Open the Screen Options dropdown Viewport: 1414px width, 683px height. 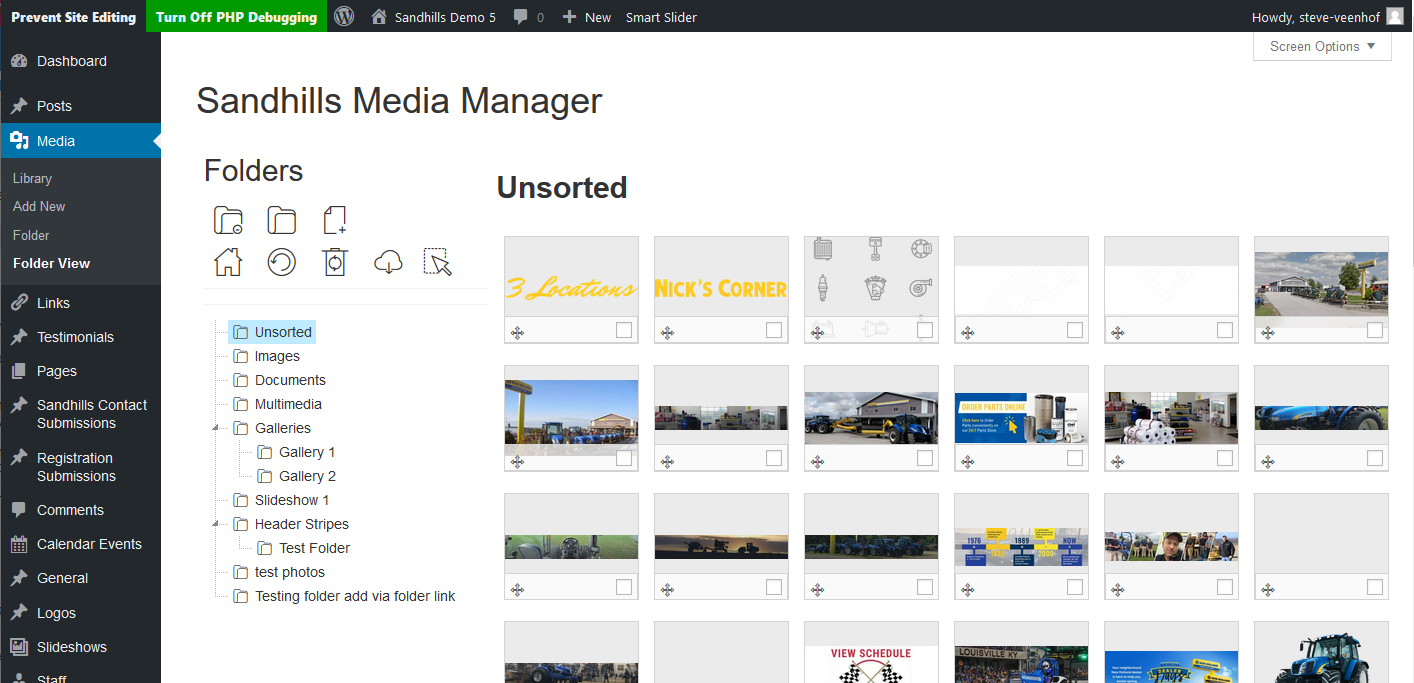(1322, 47)
